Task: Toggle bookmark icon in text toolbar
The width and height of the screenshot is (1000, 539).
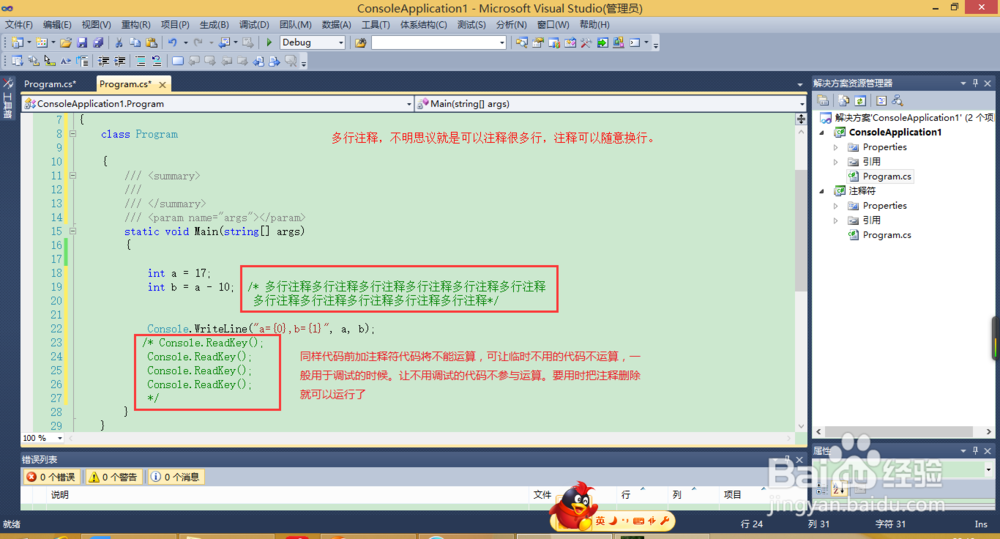Action: (x=178, y=61)
